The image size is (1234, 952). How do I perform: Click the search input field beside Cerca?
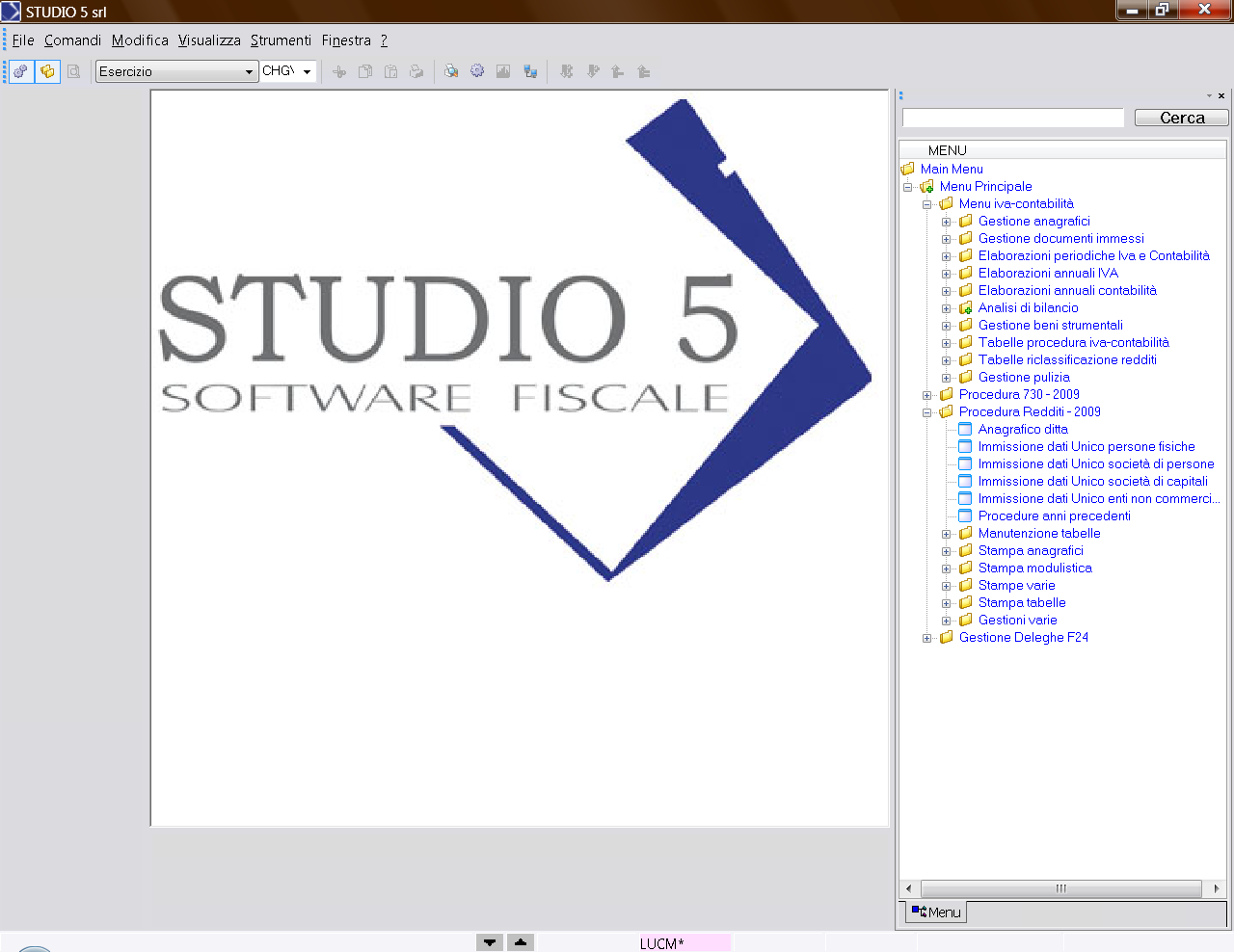click(x=1013, y=118)
